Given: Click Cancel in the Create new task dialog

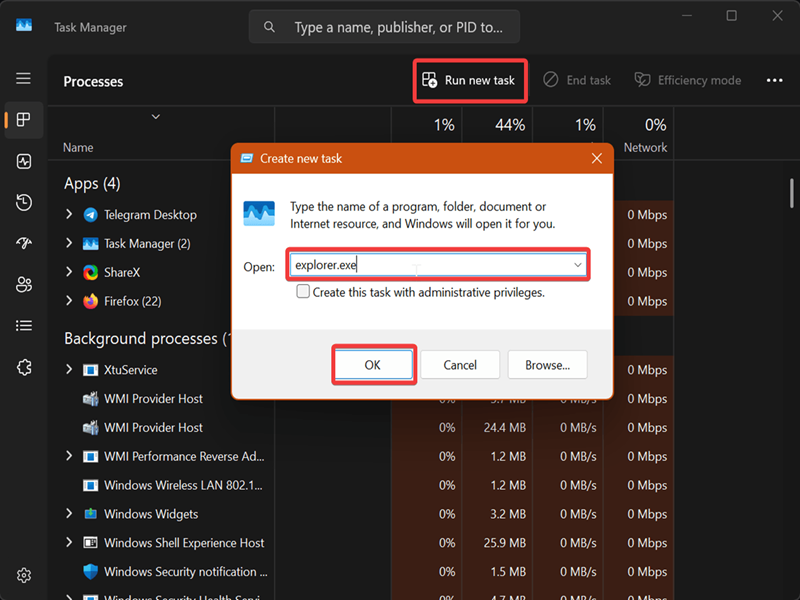Looking at the screenshot, I should point(460,365).
